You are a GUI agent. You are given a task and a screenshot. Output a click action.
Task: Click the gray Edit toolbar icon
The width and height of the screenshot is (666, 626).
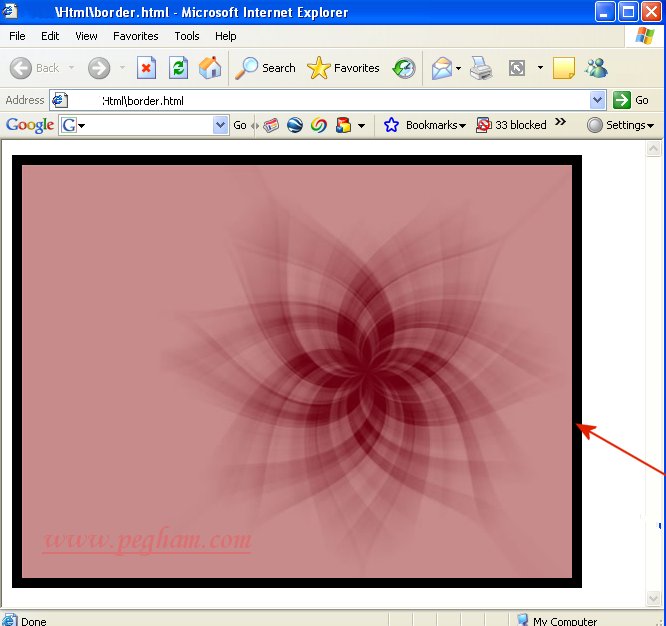(x=517, y=68)
